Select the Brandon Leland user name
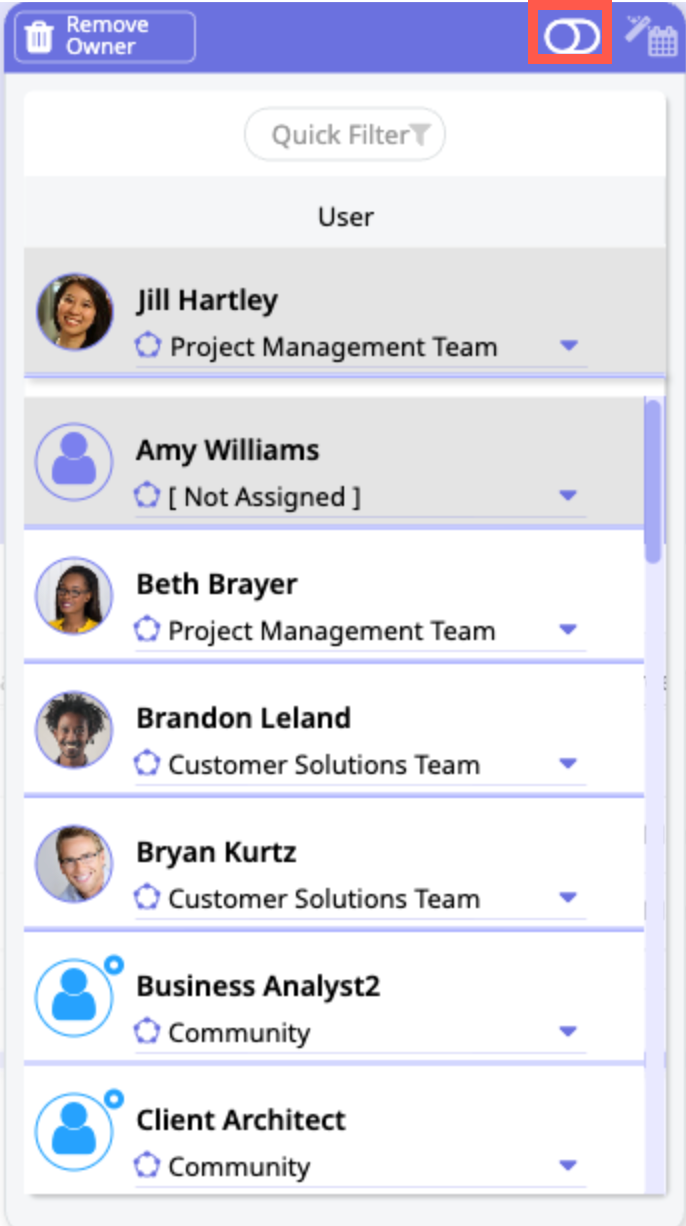The height and width of the screenshot is (1226, 686). point(243,718)
